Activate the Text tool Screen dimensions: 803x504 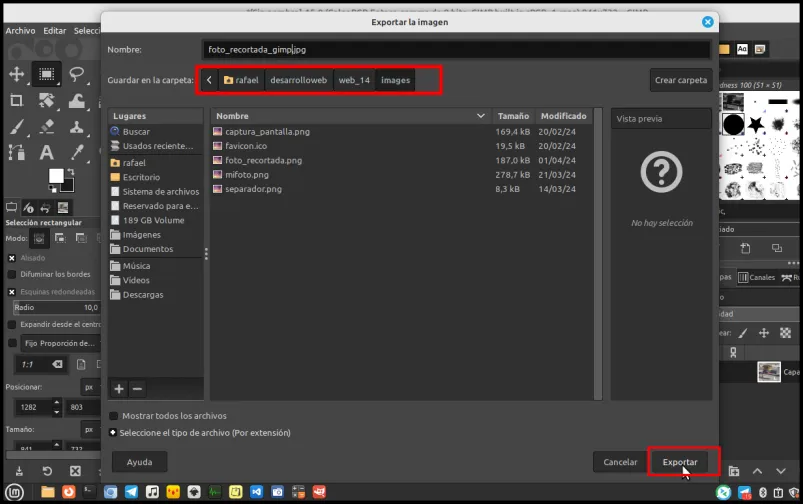pos(47,152)
